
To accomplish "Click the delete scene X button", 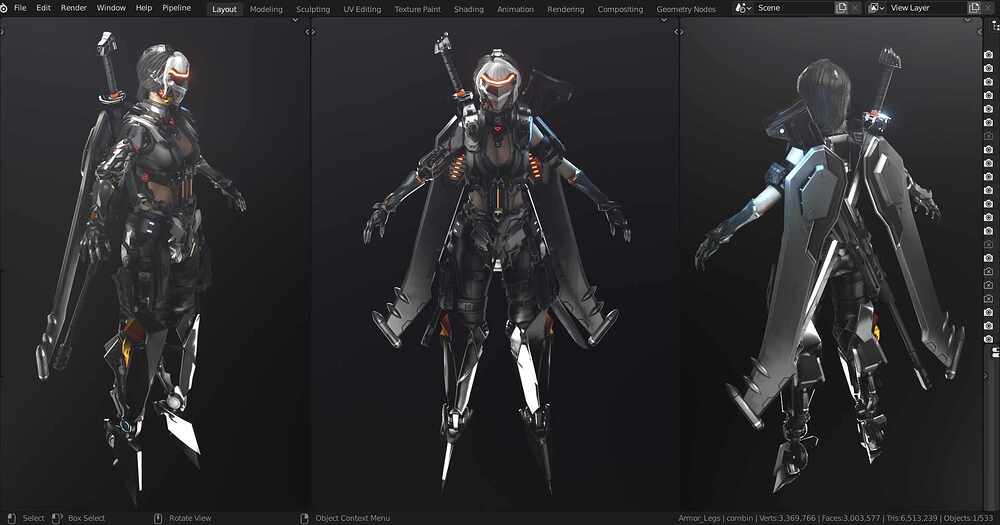I will [855, 8].
